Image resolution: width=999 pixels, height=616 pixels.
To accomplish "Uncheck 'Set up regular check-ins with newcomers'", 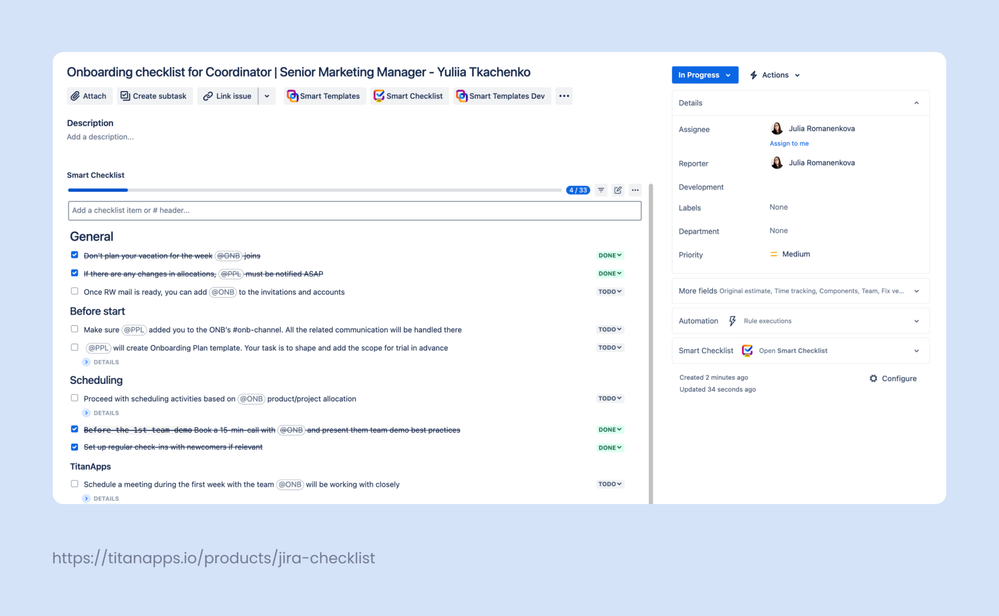I will [74, 447].
